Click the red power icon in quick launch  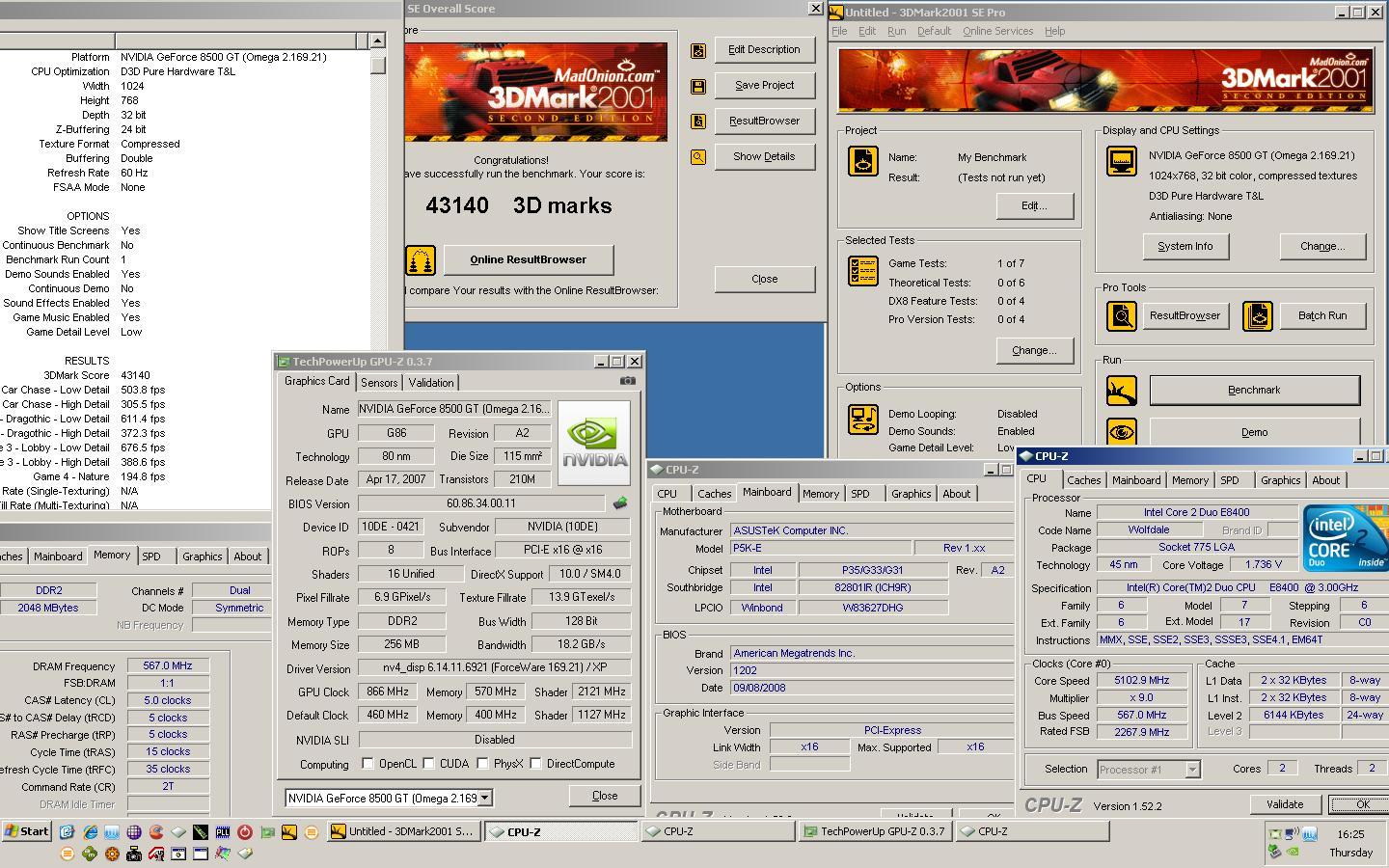(x=245, y=831)
